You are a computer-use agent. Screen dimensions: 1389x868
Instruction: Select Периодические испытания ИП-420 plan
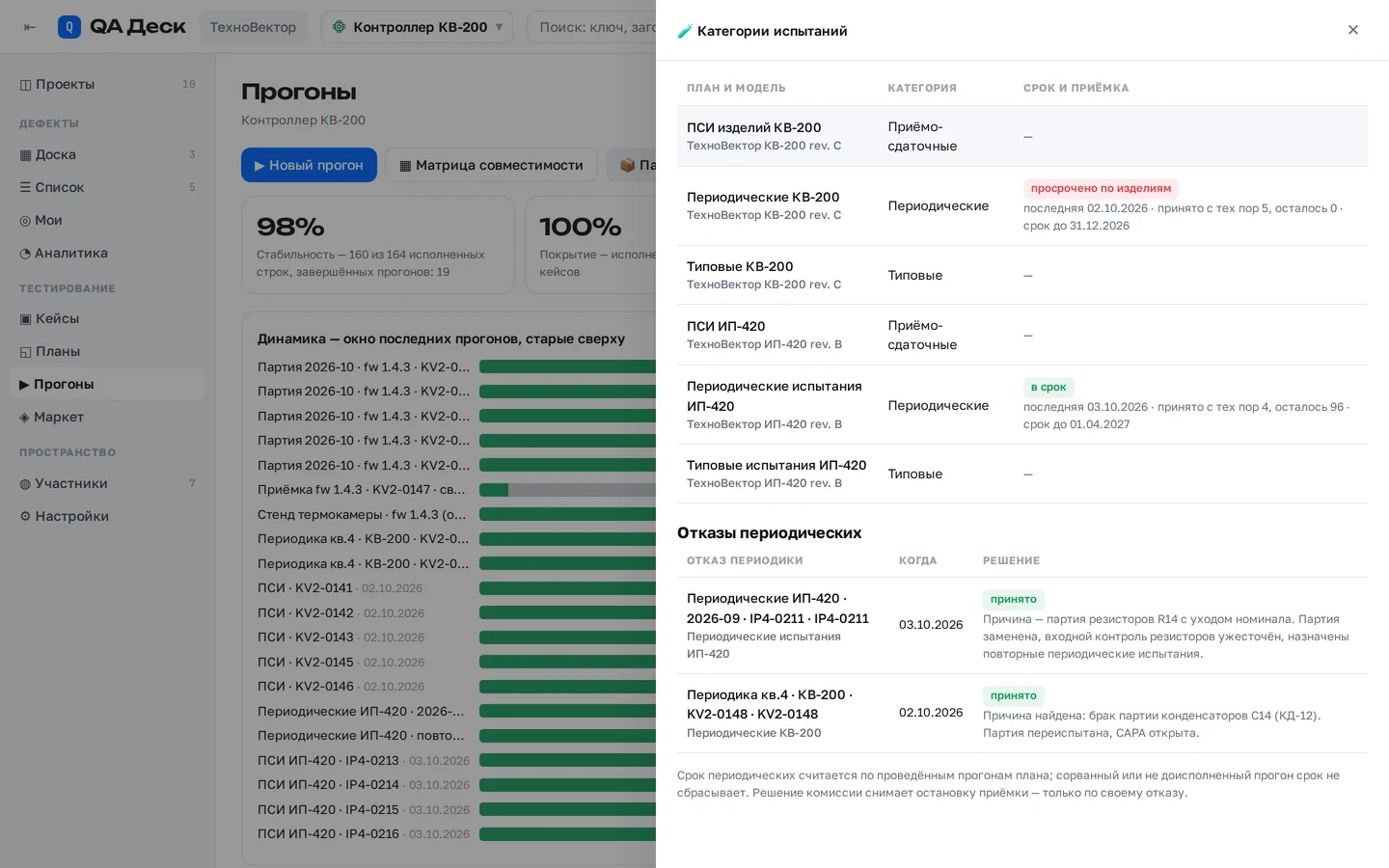coord(1022,405)
